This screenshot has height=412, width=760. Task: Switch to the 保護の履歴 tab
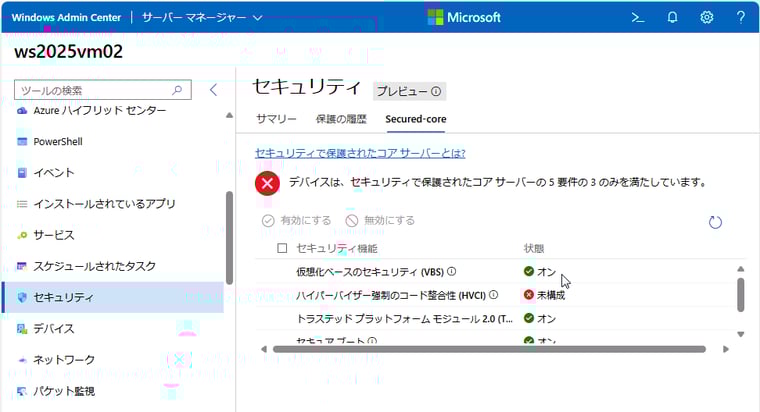pyautogui.click(x=341, y=119)
